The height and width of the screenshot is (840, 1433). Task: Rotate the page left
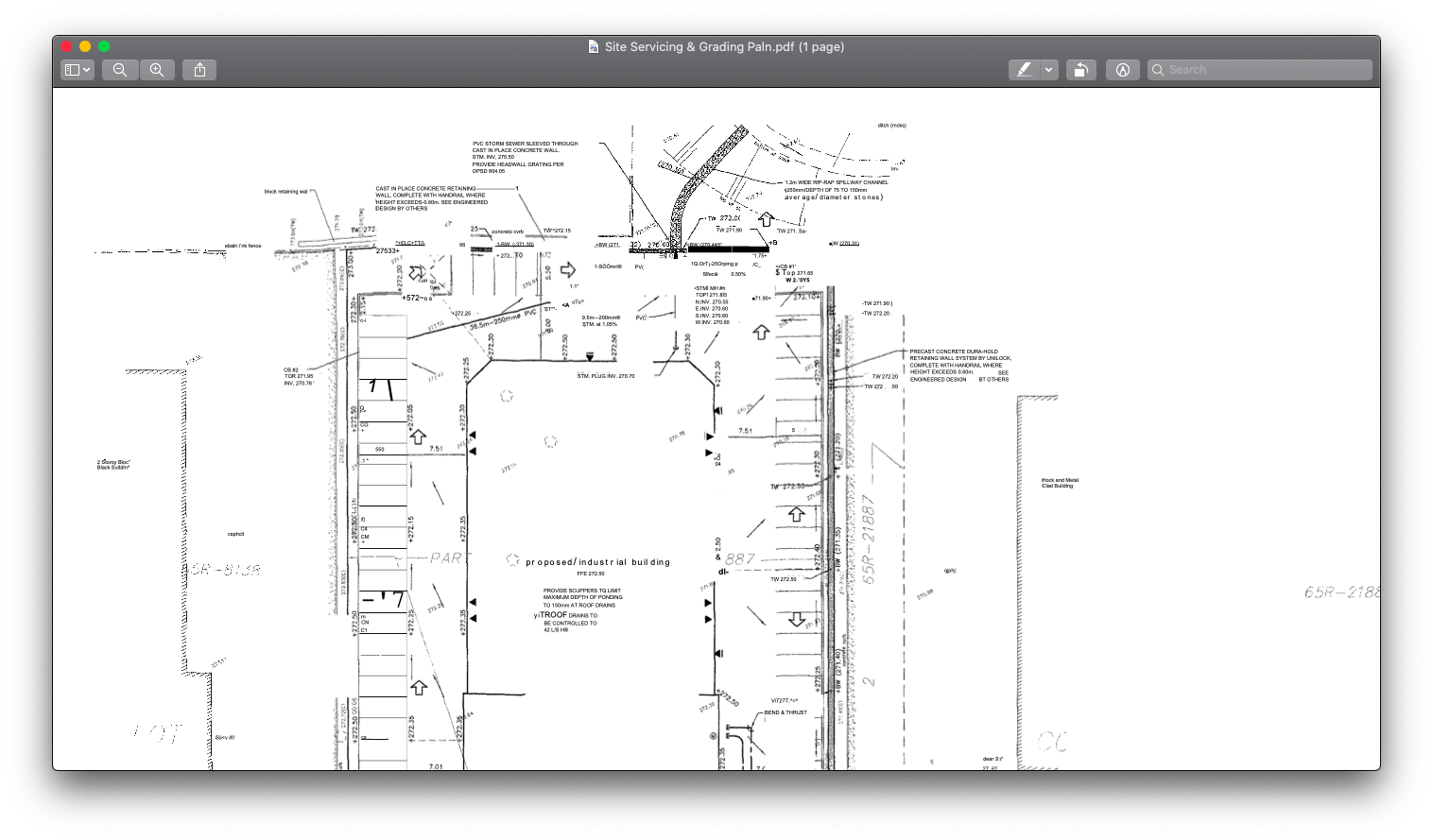point(1080,69)
